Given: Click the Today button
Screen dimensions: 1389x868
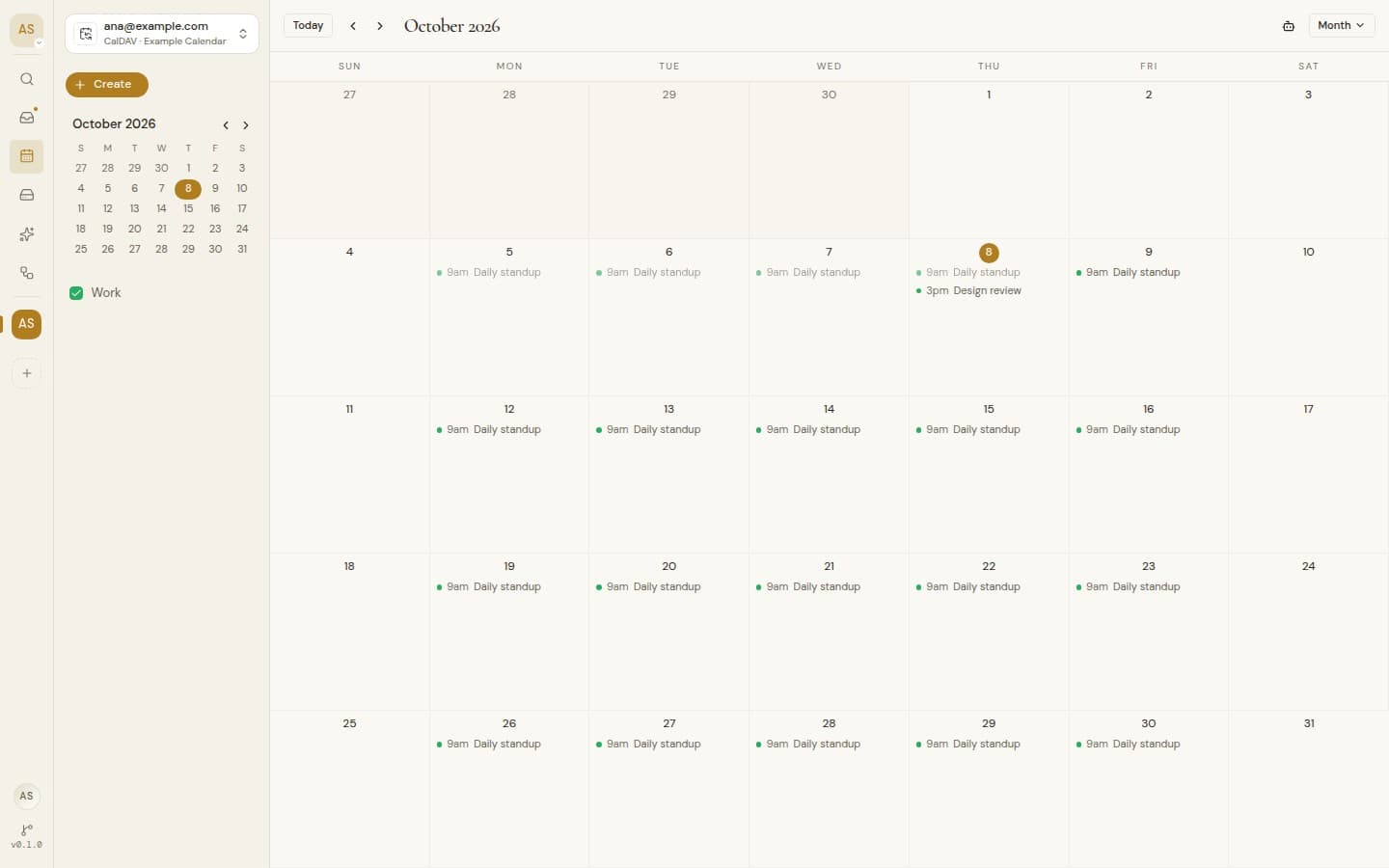Looking at the screenshot, I should click(309, 26).
